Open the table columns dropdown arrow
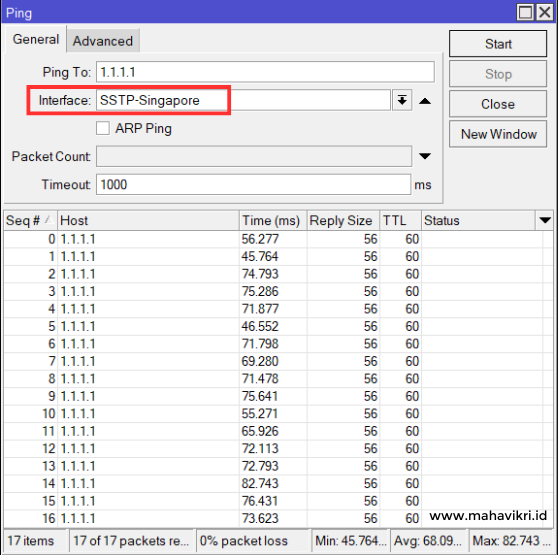Viewport: 558px width, 555px height. point(545,221)
